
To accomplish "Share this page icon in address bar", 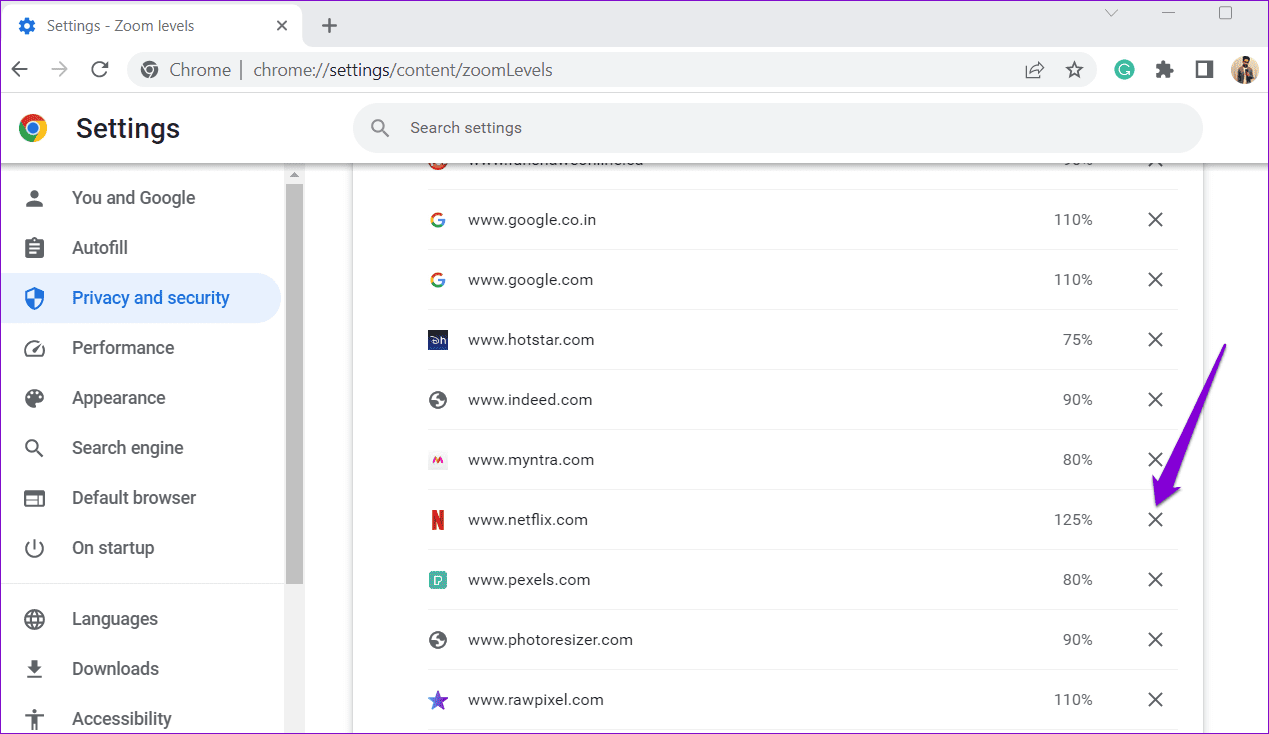I will point(1034,70).
